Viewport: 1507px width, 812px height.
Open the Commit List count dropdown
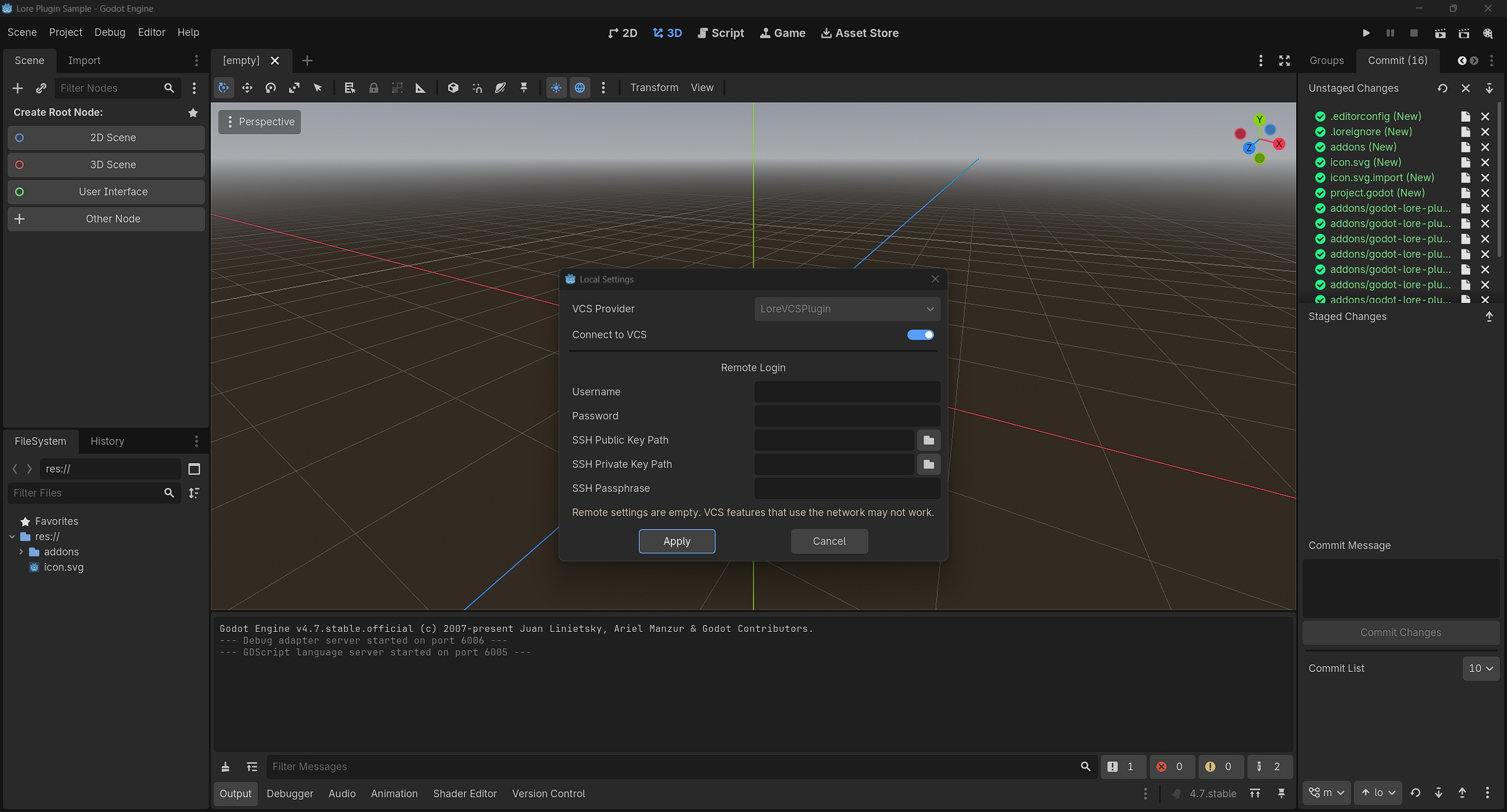(1481, 668)
